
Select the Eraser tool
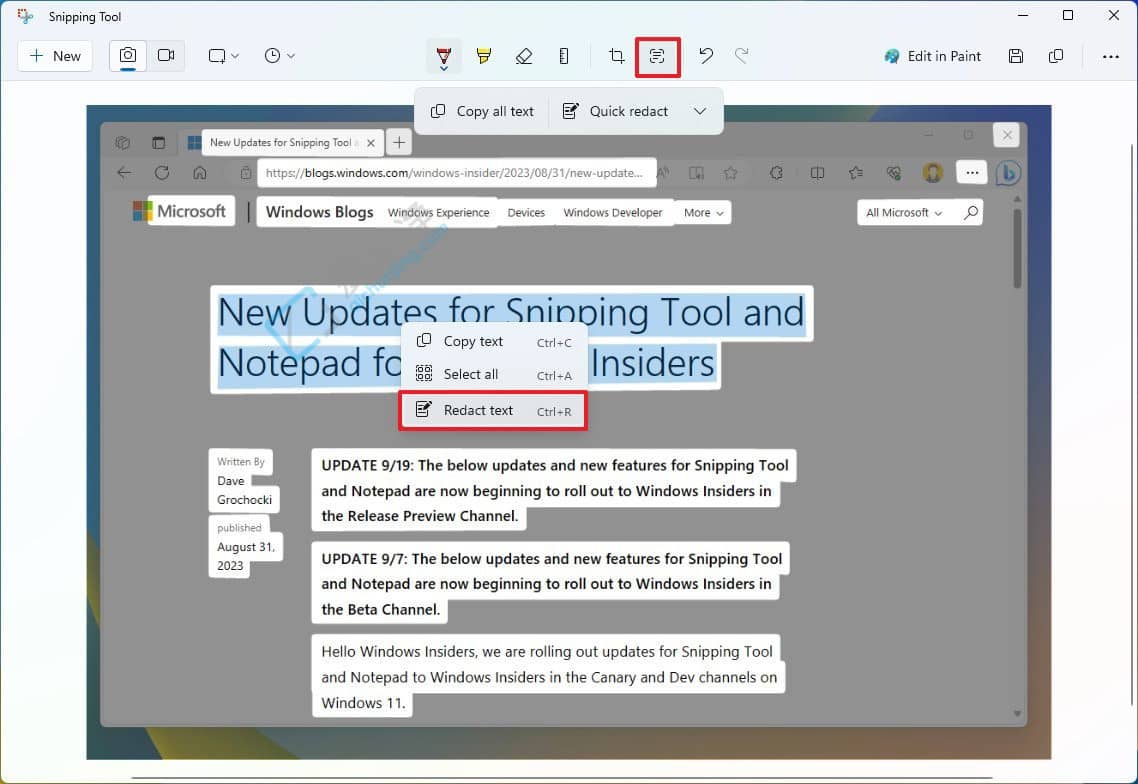pos(524,56)
